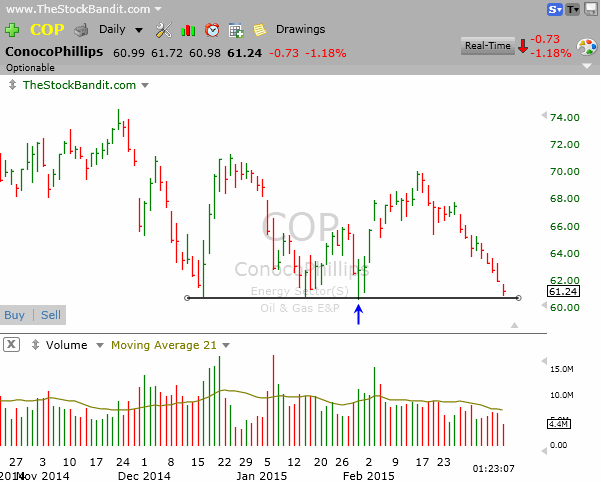Click the 74.00 price axis label

565,117
